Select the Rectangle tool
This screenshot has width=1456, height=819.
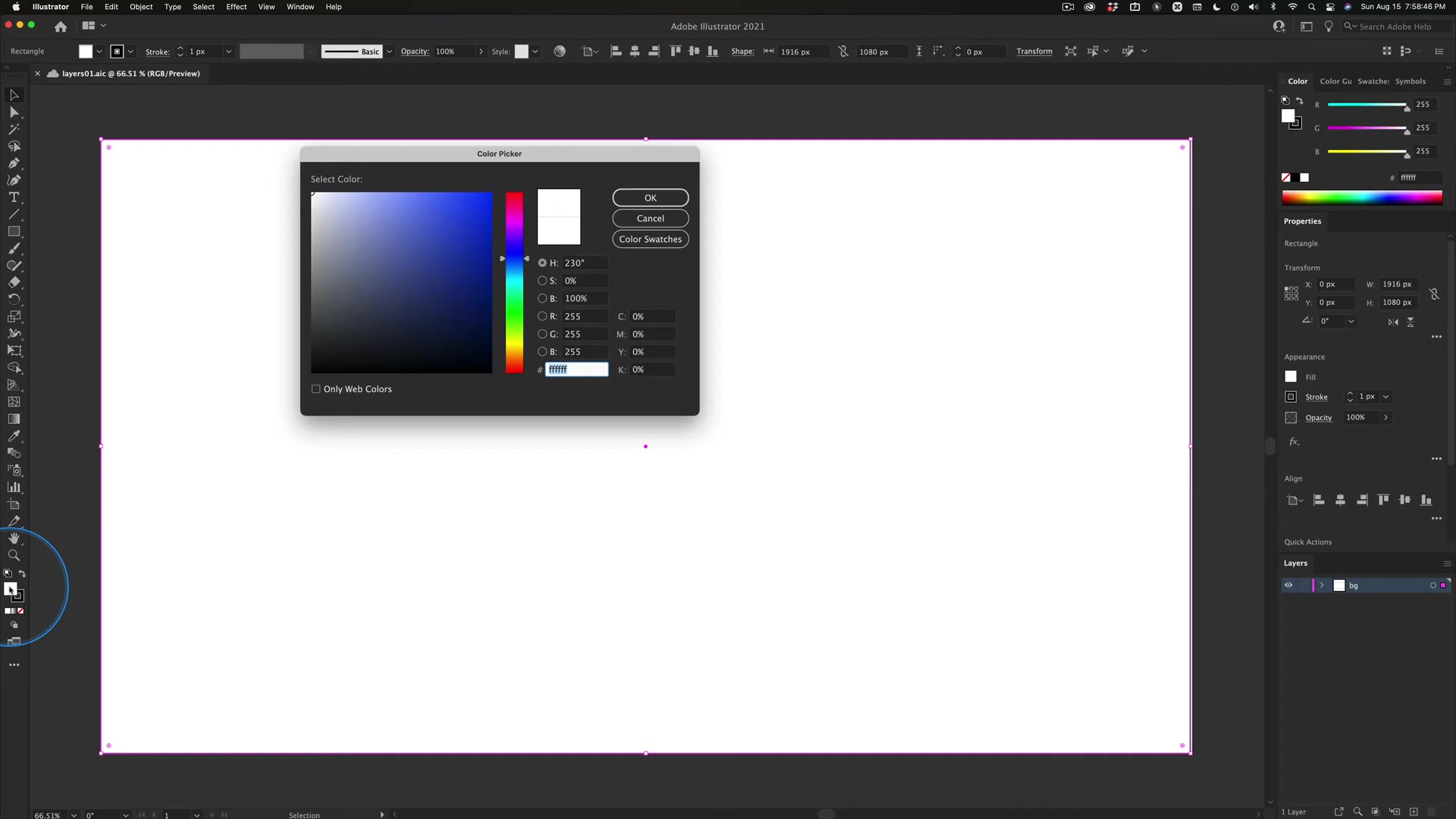[x=14, y=231]
